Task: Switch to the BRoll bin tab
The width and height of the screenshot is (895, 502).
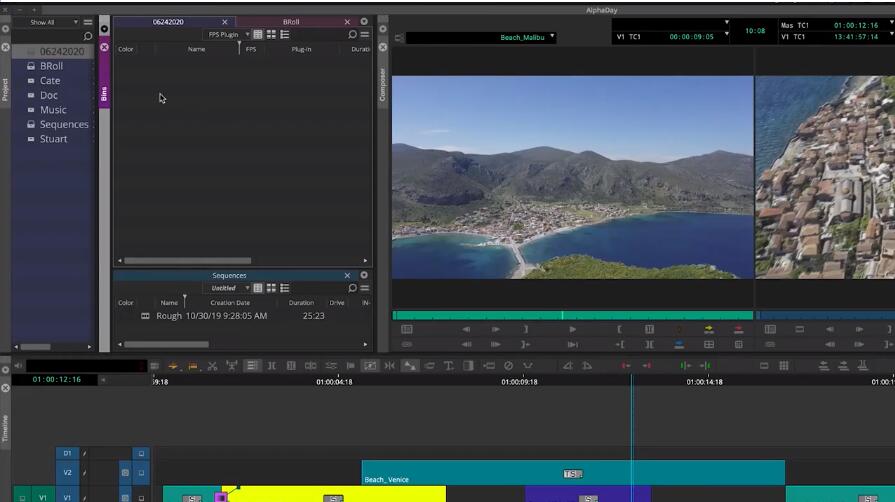Action: pyautogui.click(x=291, y=21)
